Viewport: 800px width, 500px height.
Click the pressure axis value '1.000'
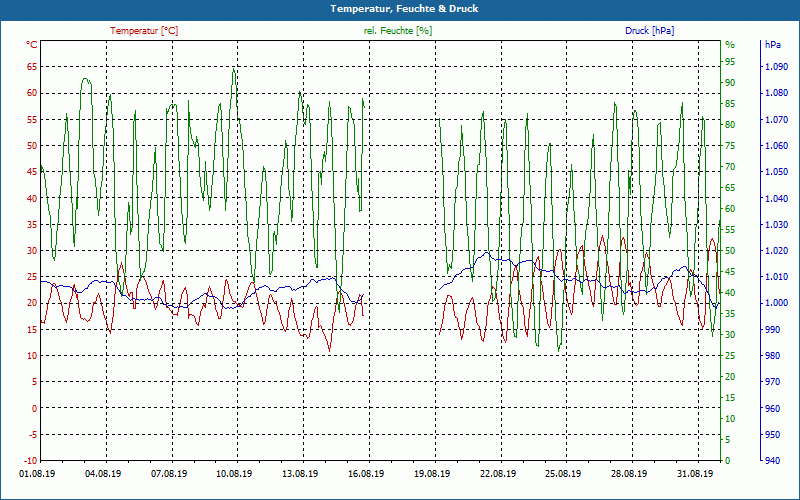click(777, 303)
